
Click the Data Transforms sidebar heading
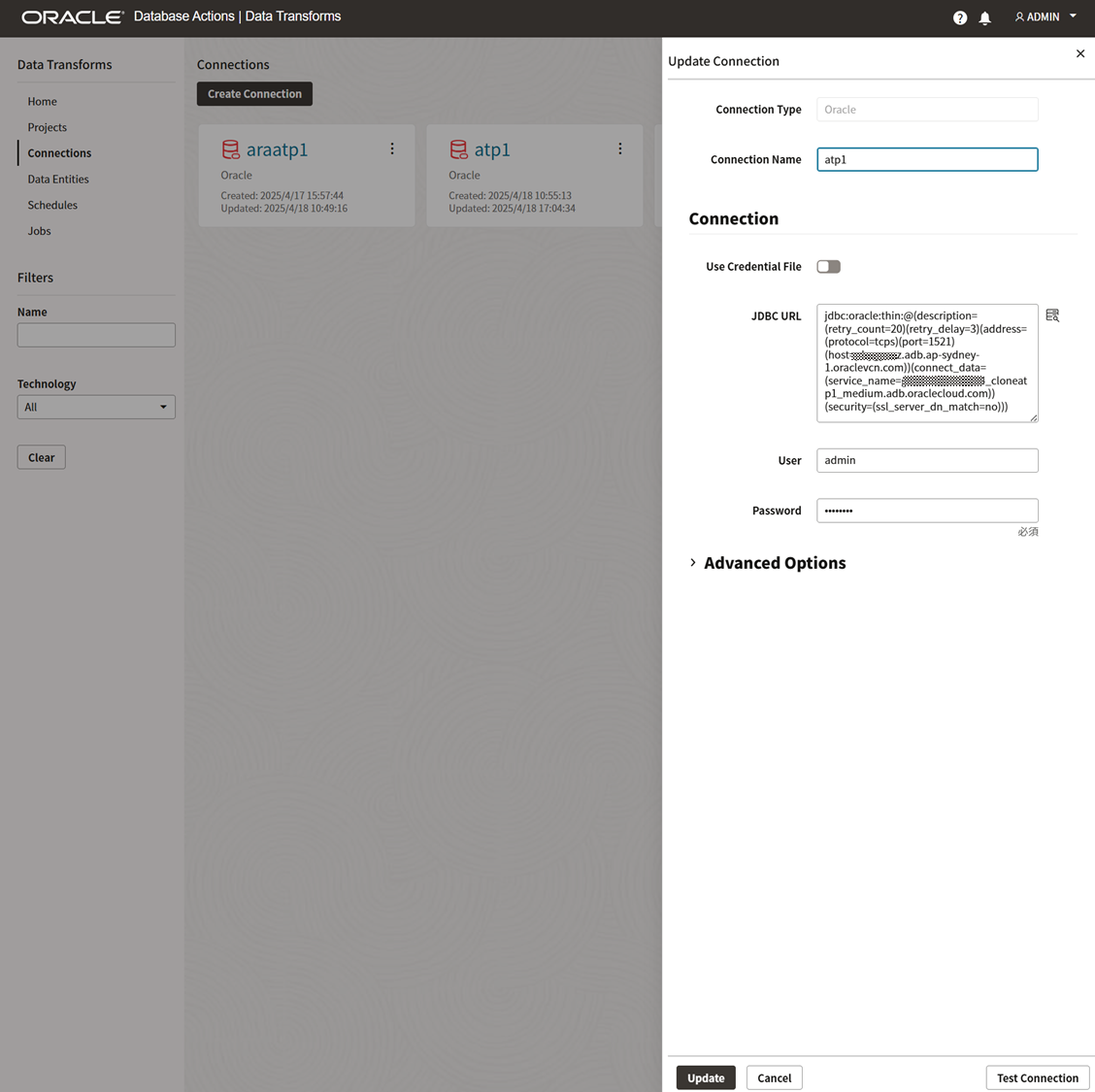[x=64, y=64]
